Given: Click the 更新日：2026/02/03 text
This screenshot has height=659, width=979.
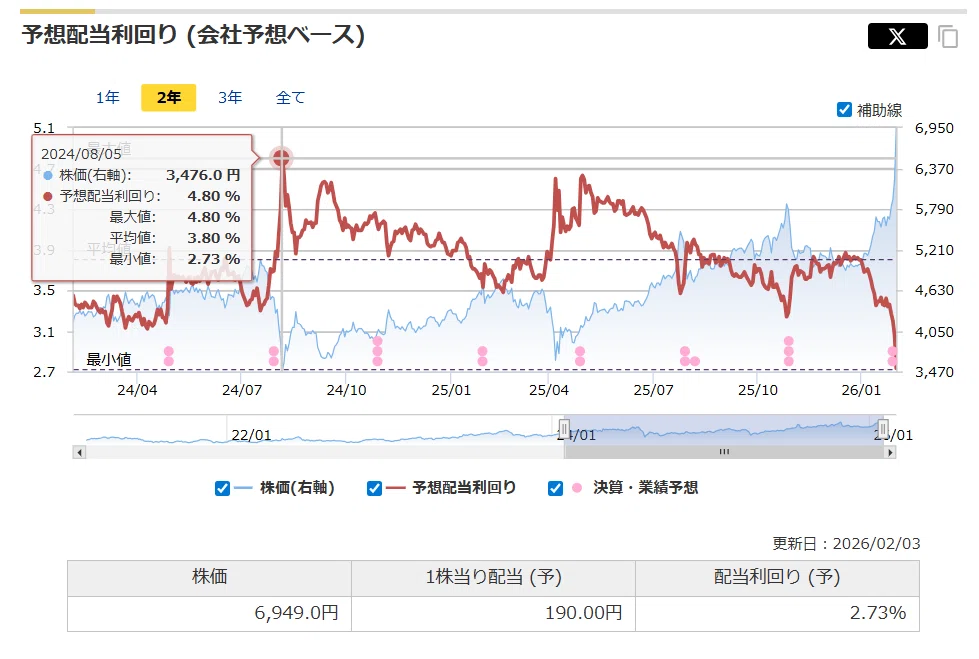Looking at the screenshot, I should pos(846,543).
